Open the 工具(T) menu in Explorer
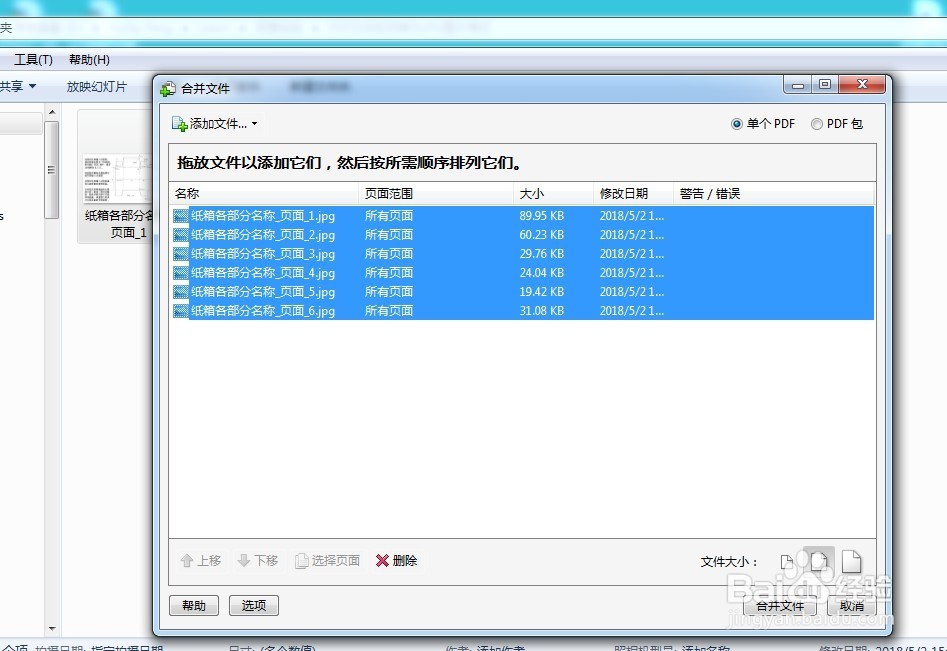 (x=33, y=60)
